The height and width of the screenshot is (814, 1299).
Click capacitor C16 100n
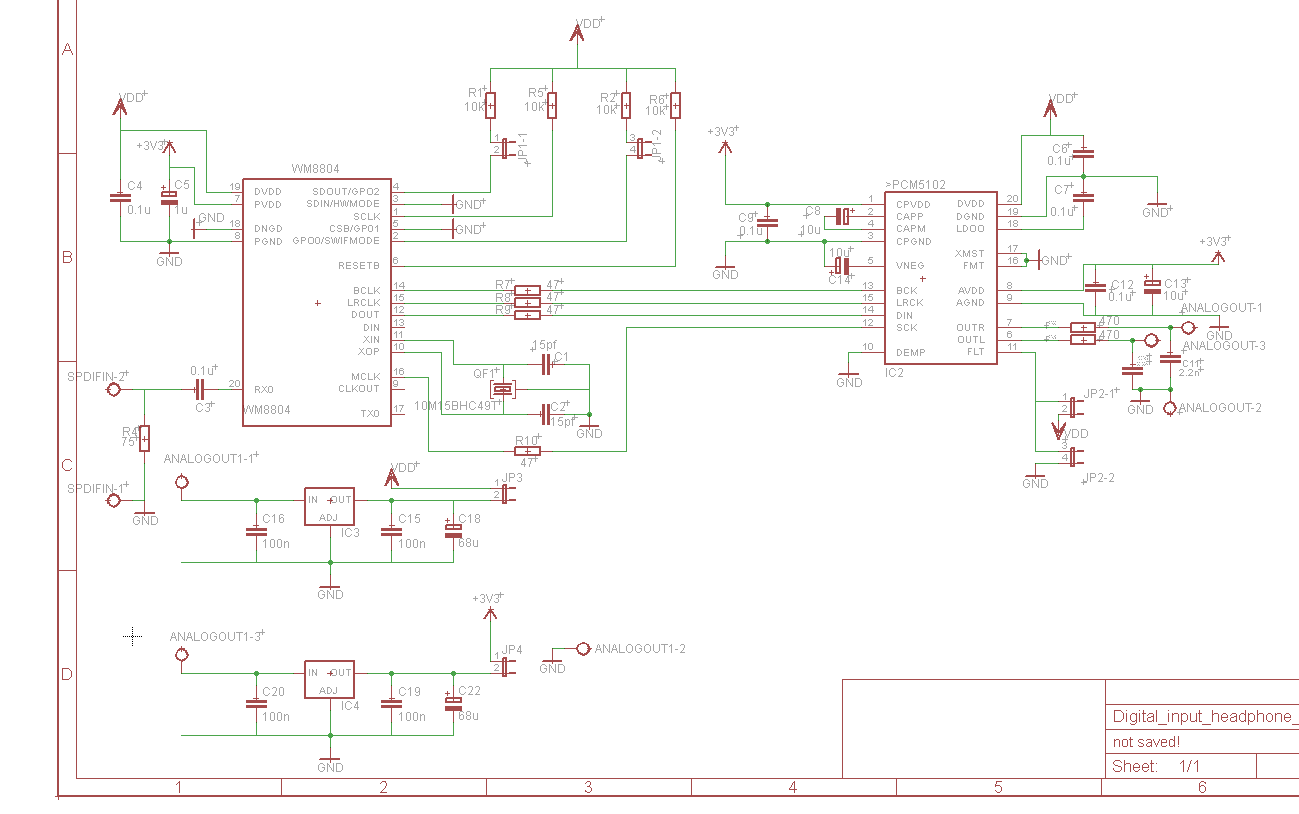[x=255, y=531]
